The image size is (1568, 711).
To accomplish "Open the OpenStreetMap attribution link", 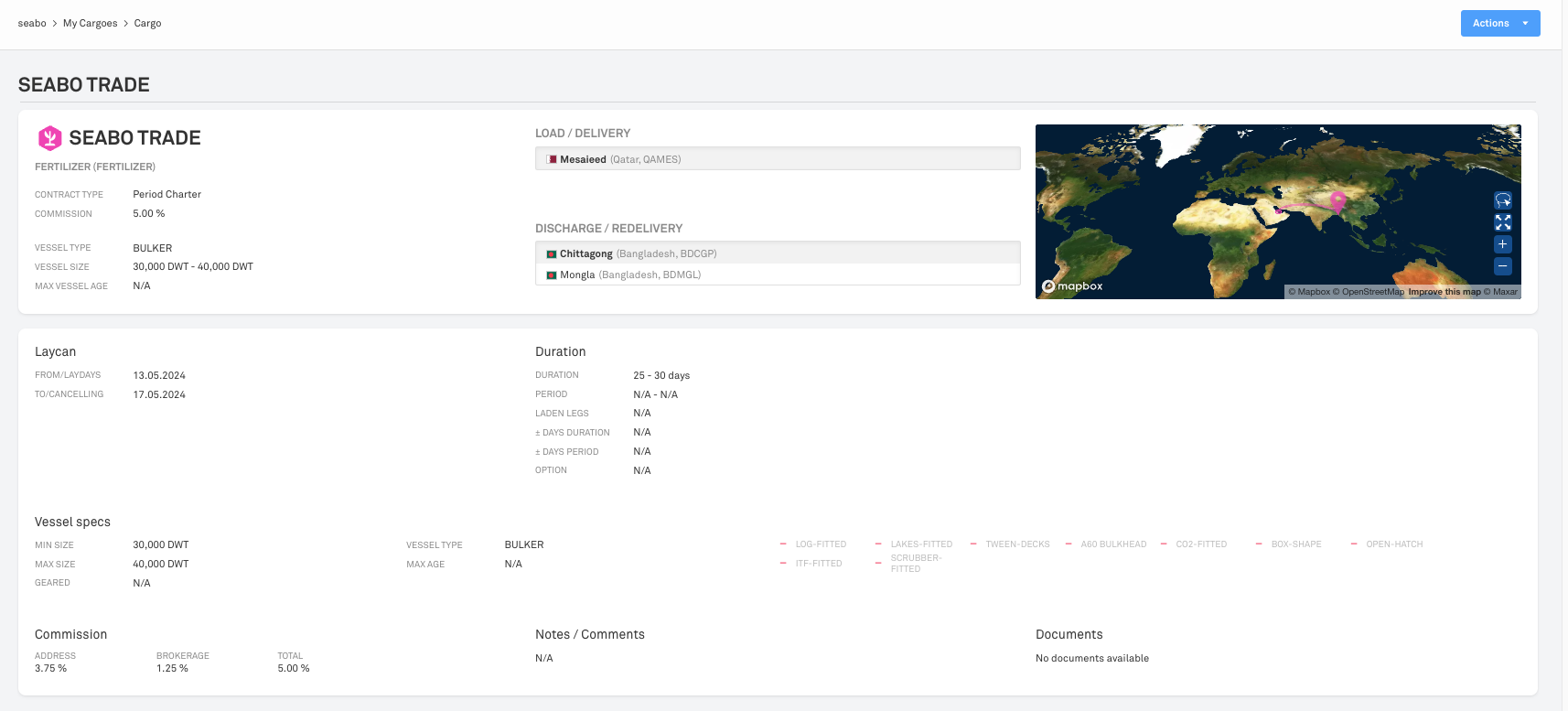I will pyautogui.click(x=1372, y=292).
